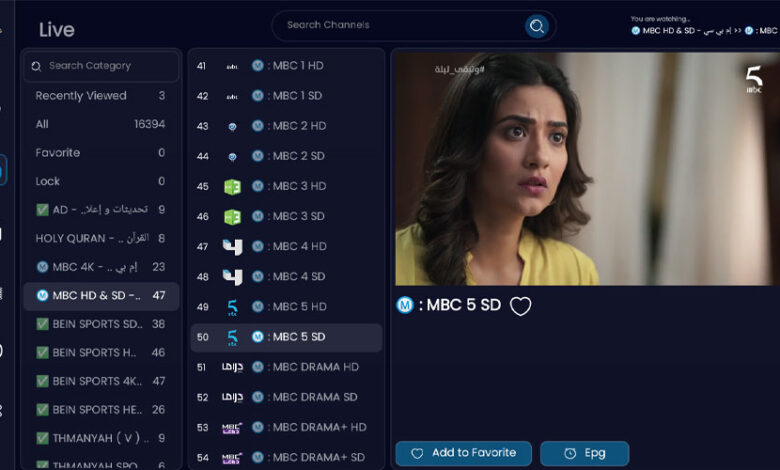780x470 pixels.
Task: Click the MBC DRAMA+ HD logo icon
Action: (232, 427)
